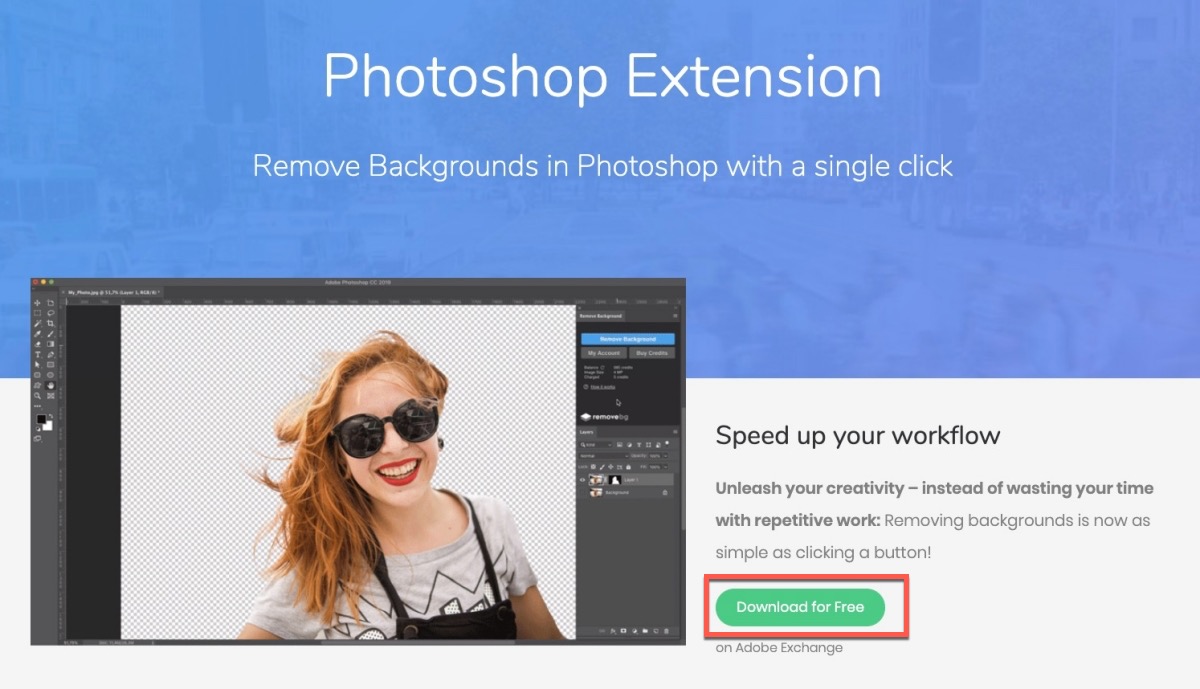Click the new group folder icon
The height and width of the screenshot is (689, 1200).
(x=645, y=631)
